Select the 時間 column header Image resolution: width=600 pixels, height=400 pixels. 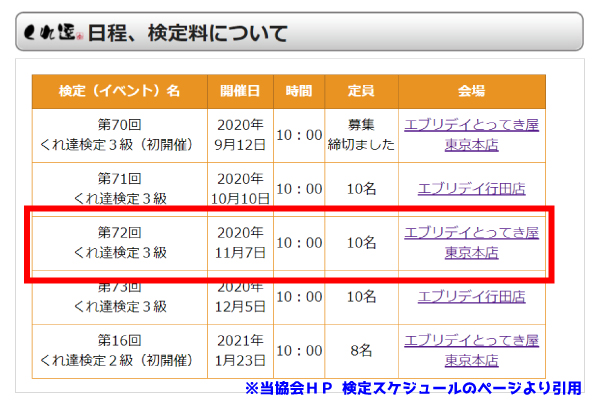tap(298, 91)
